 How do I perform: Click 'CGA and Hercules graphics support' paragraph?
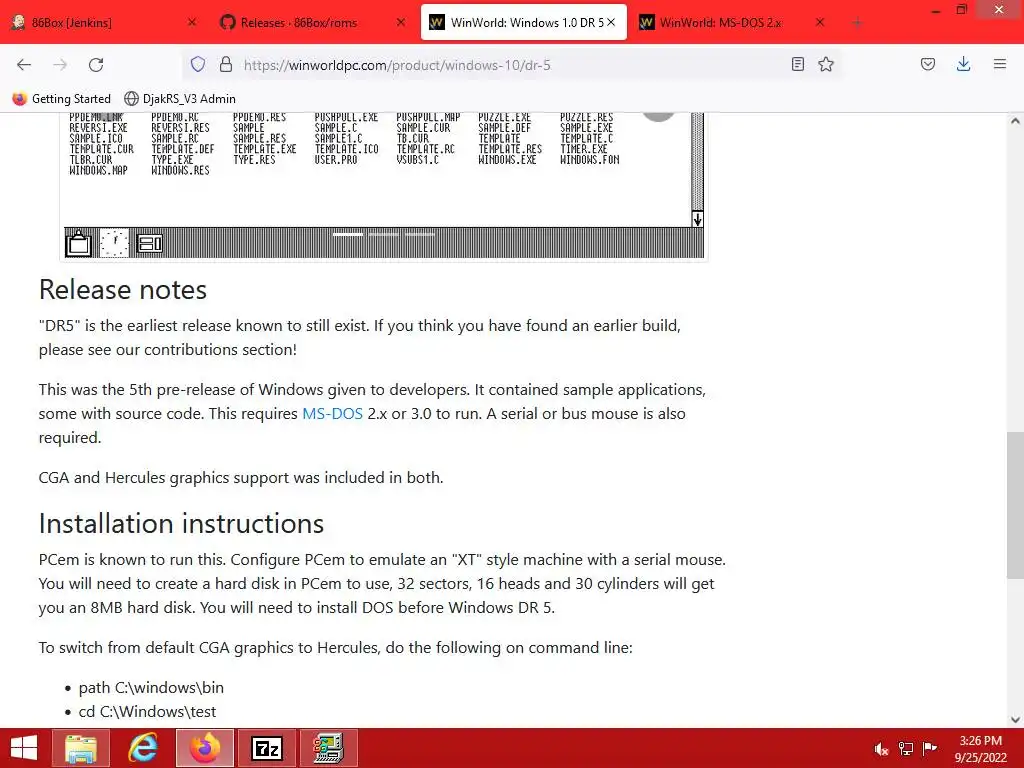point(241,477)
